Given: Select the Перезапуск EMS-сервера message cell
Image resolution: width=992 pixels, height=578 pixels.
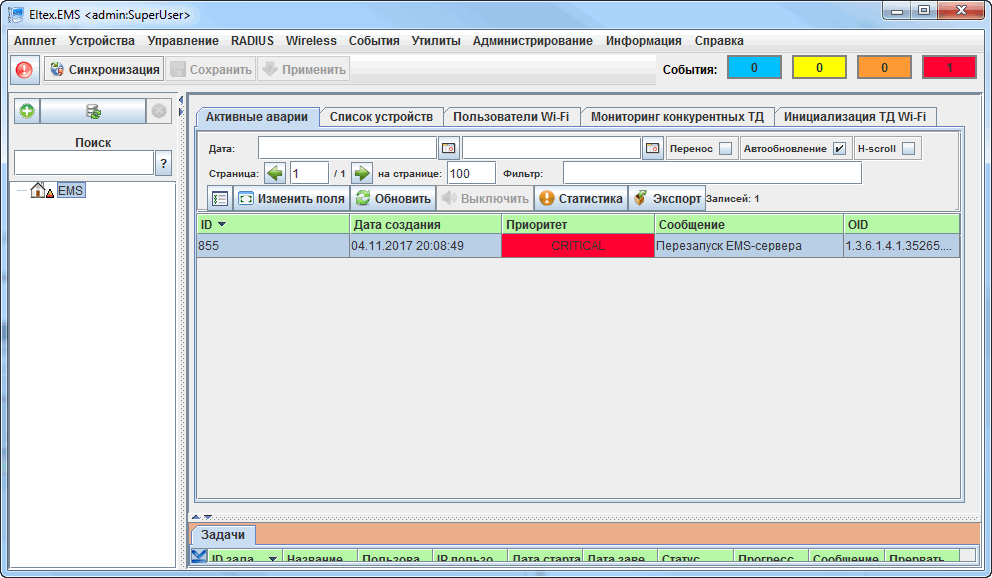Looking at the screenshot, I should (x=748, y=246).
